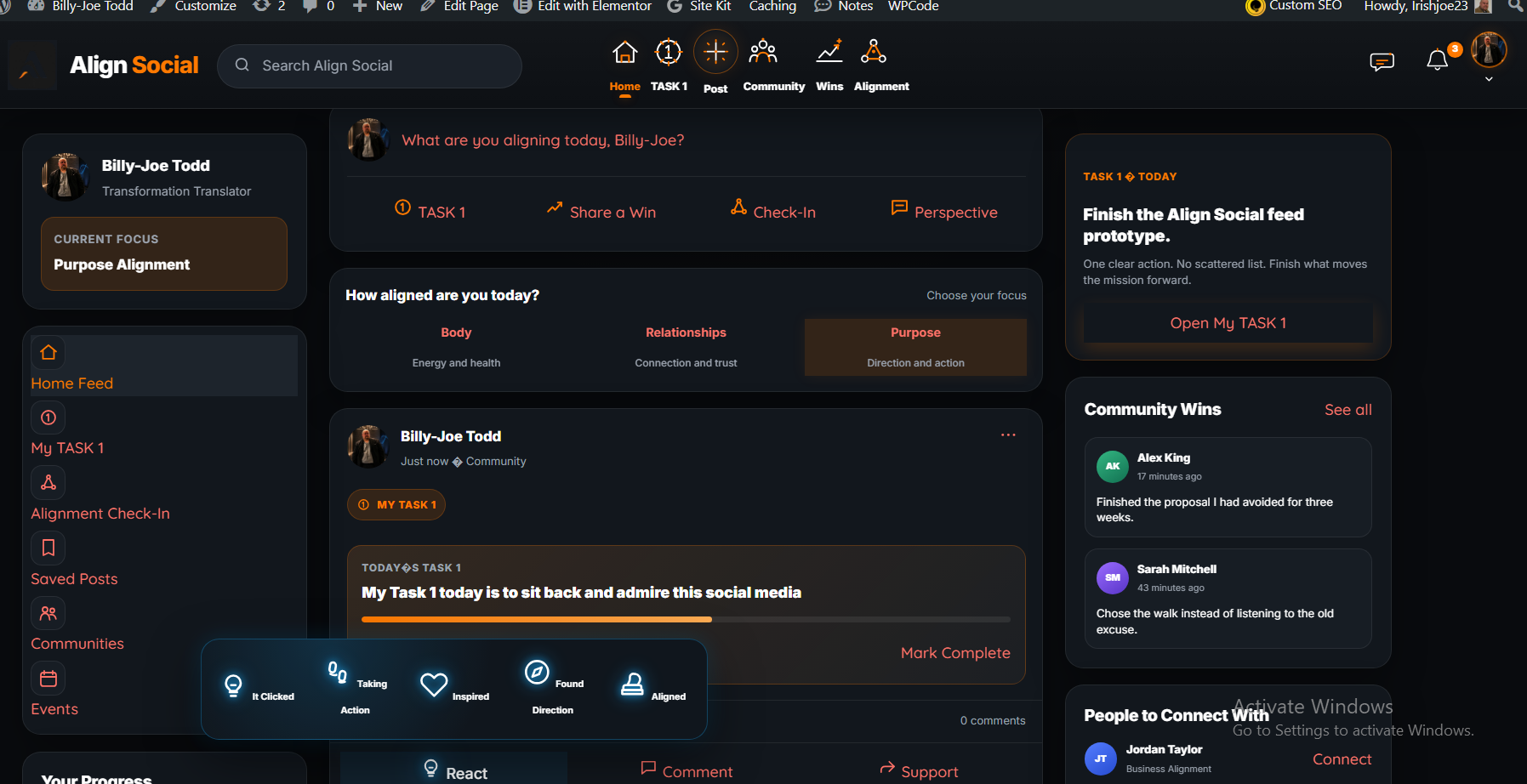Open the Alignment icon in top navigation
1527x784 pixels.
point(874,52)
